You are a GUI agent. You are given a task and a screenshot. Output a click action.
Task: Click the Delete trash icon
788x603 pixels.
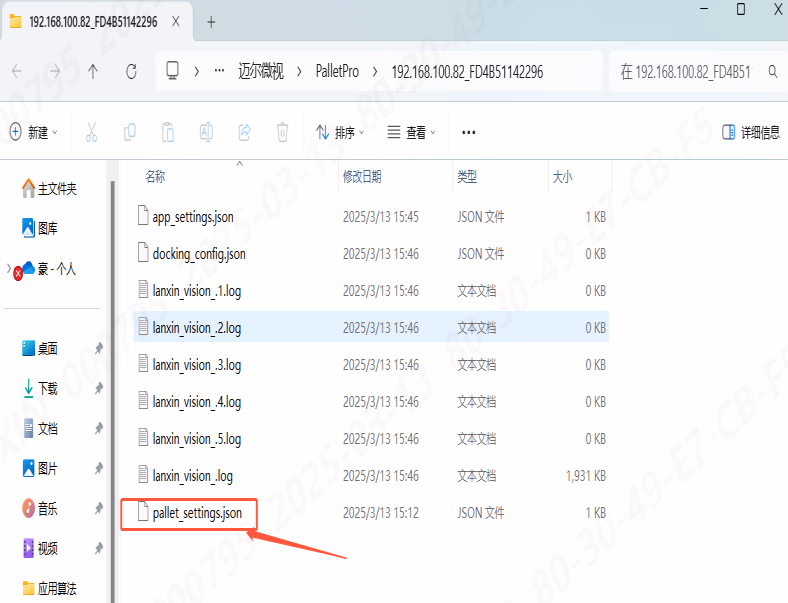coord(282,132)
